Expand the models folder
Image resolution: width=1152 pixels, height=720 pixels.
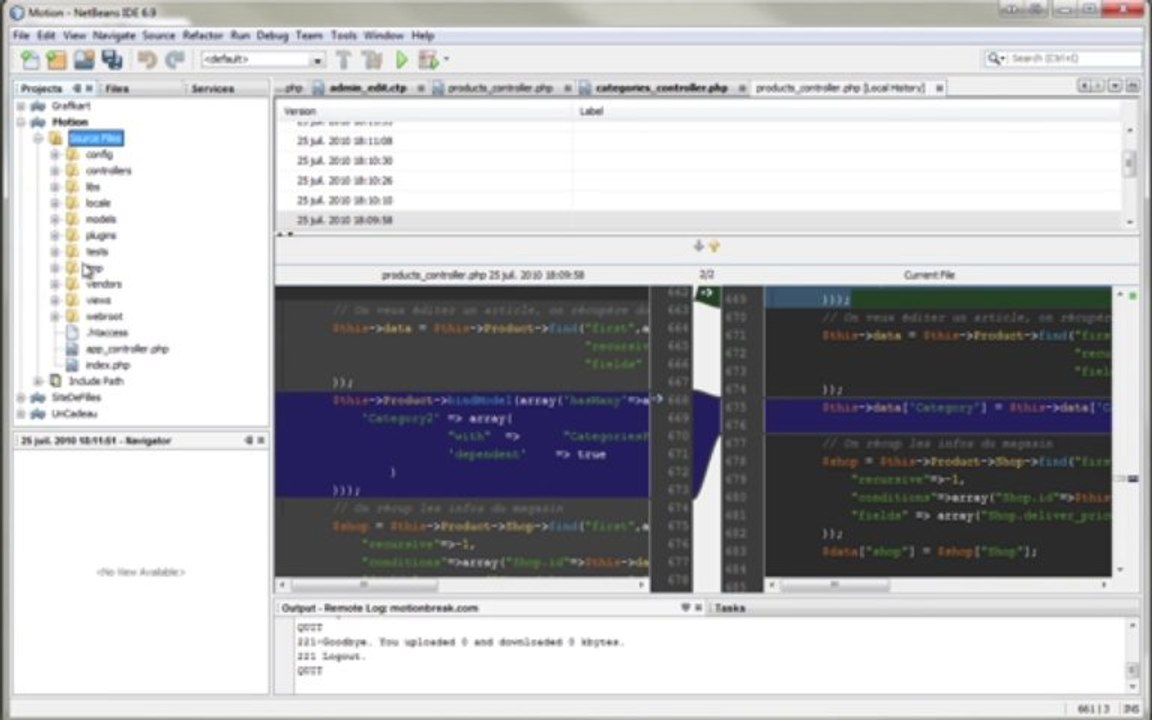[x=54, y=219]
